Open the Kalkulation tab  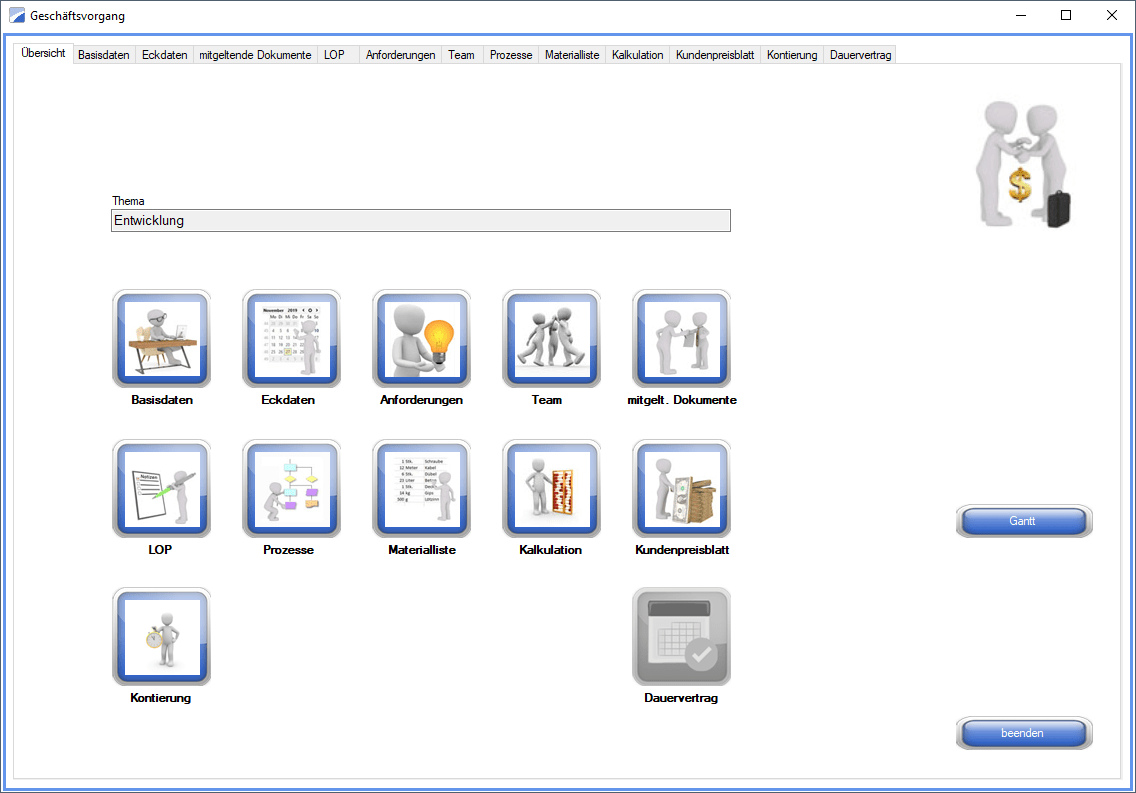tap(637, 55)
